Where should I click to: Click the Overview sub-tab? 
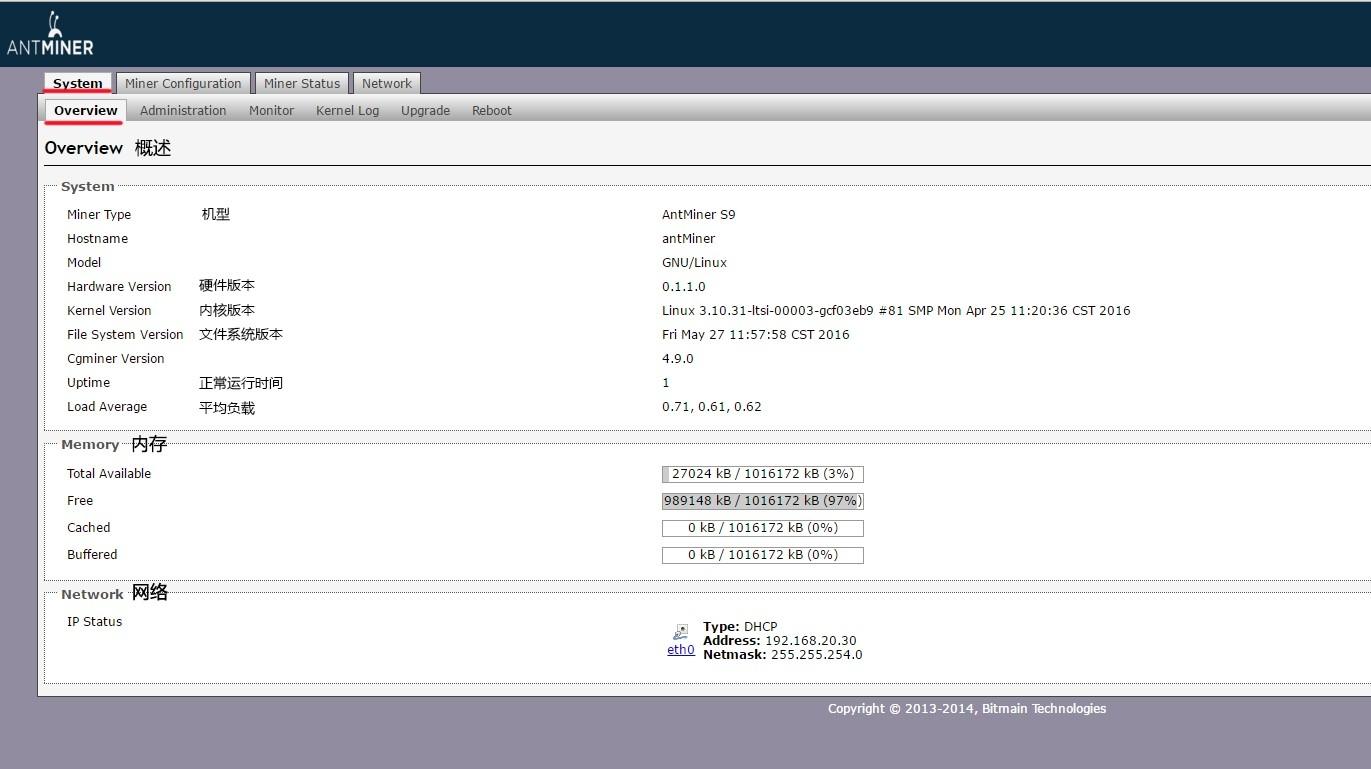(84, 110)
